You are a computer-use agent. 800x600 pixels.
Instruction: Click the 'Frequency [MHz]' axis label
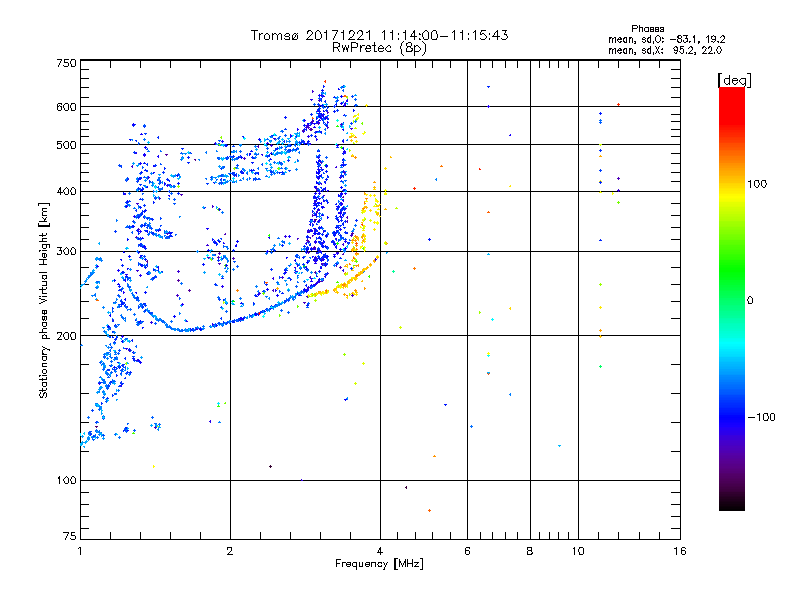point(379,564)
